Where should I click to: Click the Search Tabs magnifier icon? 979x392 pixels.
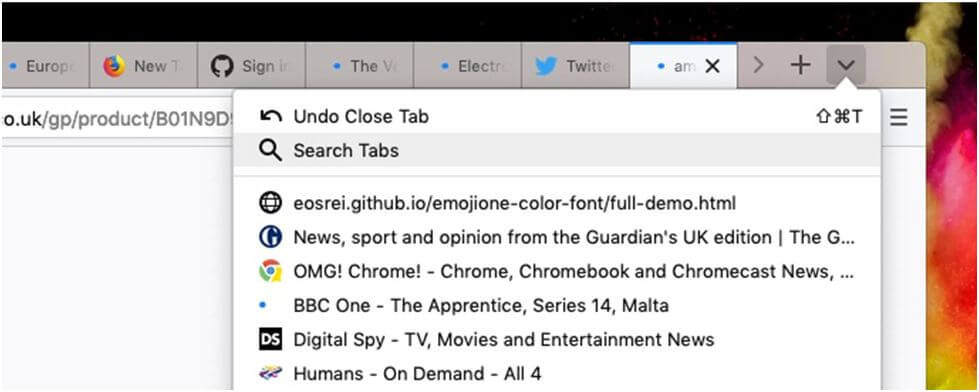pyautogui.click(x=270, y=150)
